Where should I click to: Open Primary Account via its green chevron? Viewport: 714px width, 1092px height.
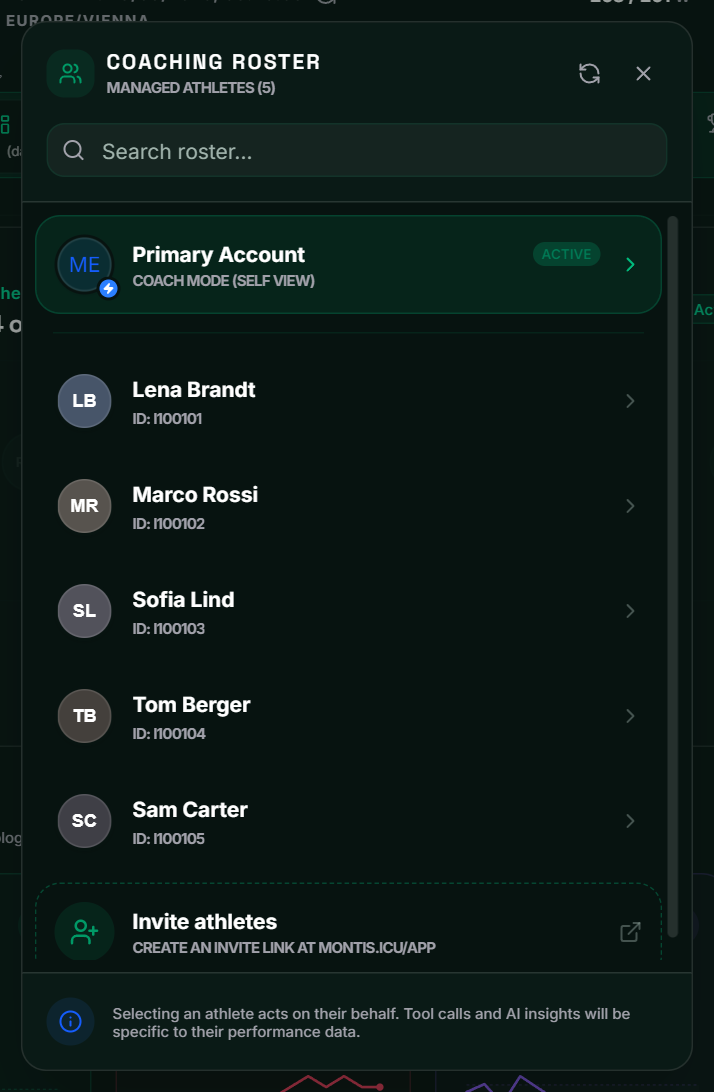630,265
